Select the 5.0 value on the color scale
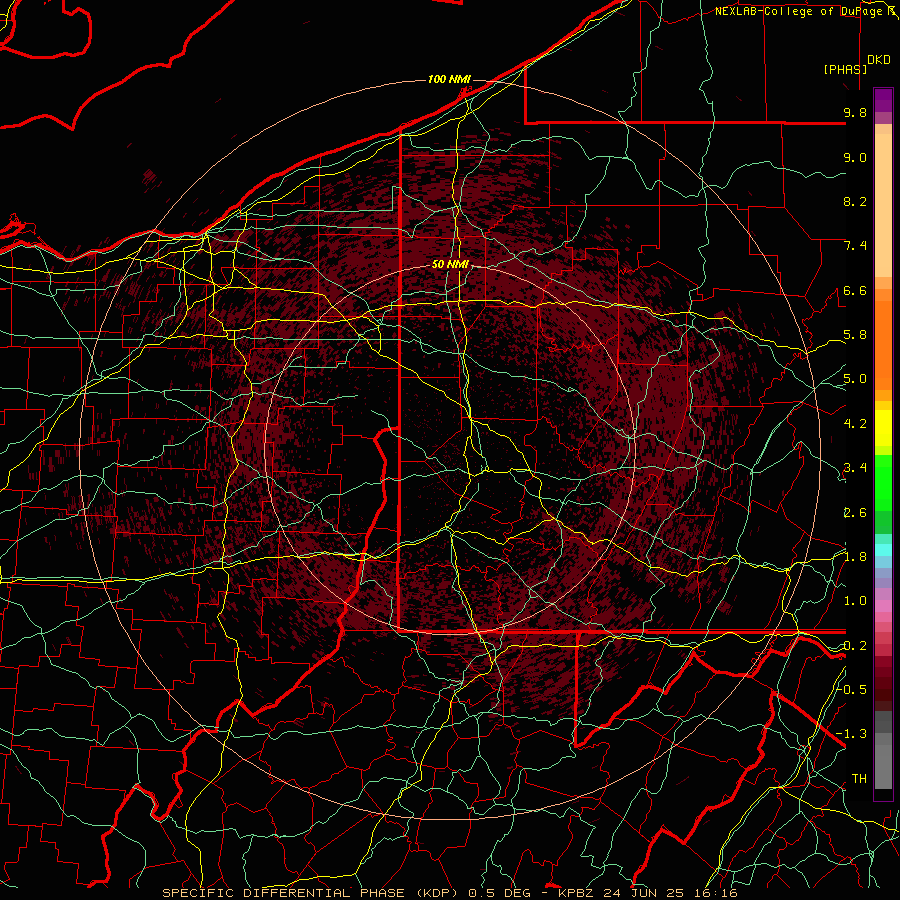 click(x=855, y=379)
